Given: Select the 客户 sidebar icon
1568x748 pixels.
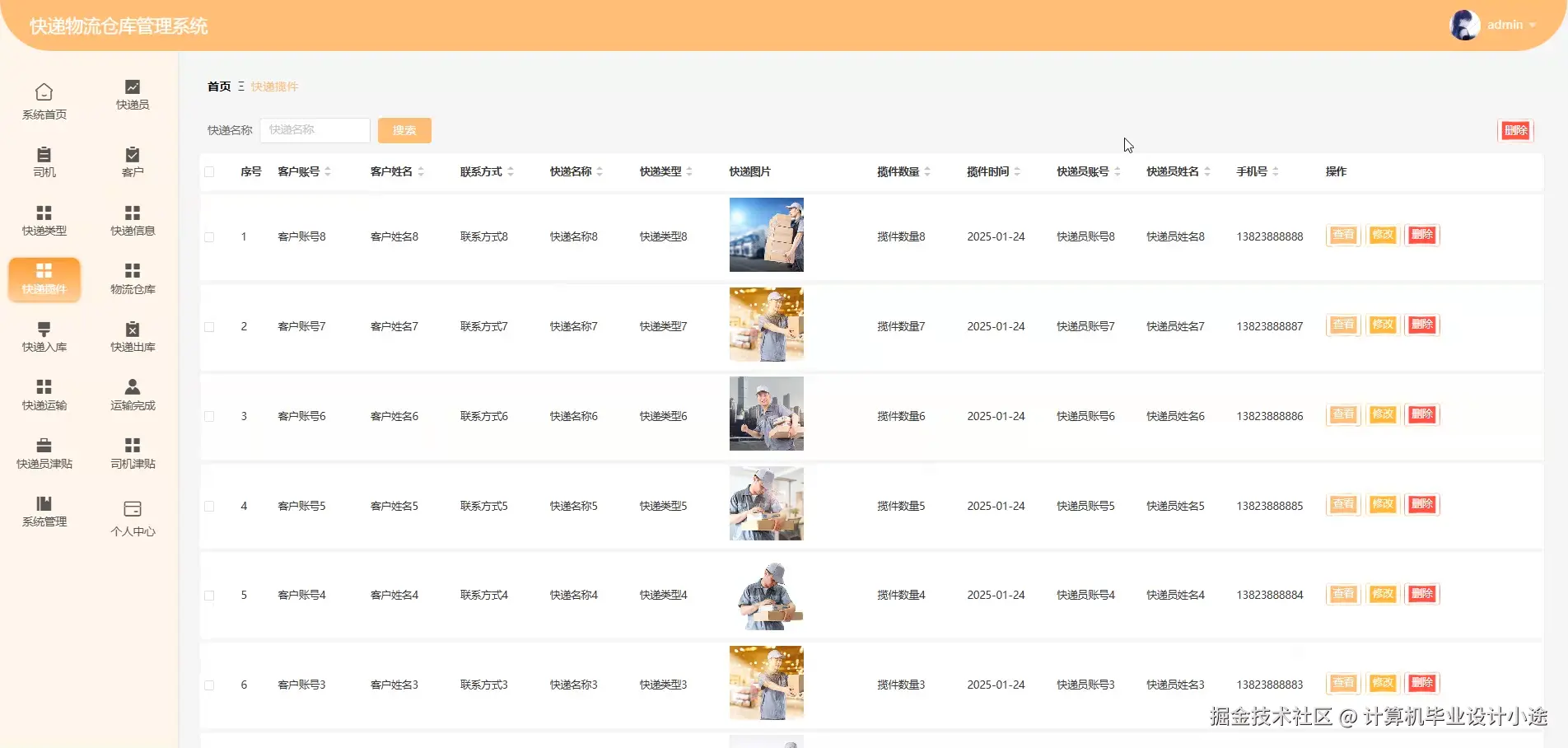Looking at the screenshot, I should [132, 161].
